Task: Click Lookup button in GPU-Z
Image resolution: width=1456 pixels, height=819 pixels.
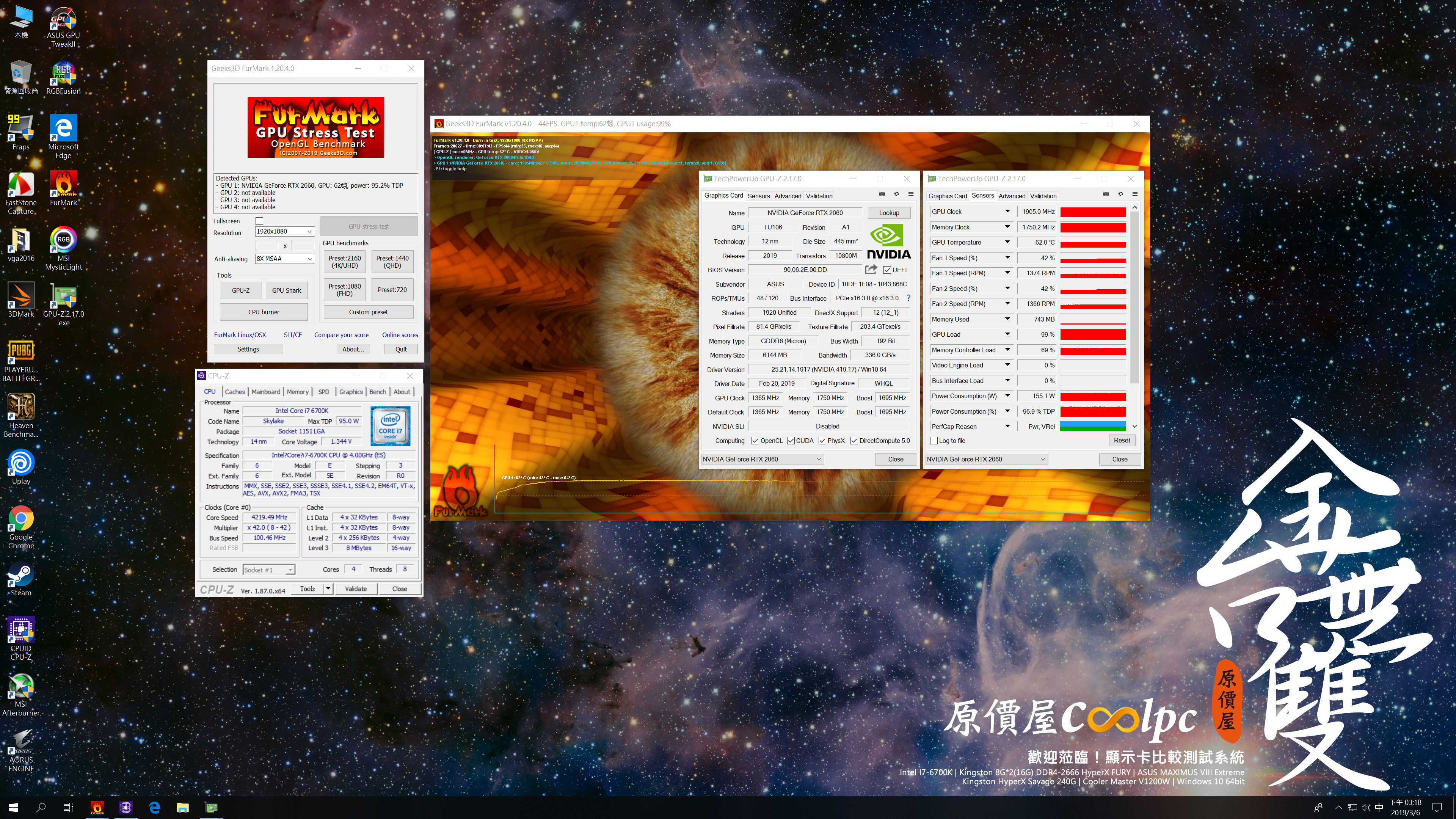Action: click(888, 212)
